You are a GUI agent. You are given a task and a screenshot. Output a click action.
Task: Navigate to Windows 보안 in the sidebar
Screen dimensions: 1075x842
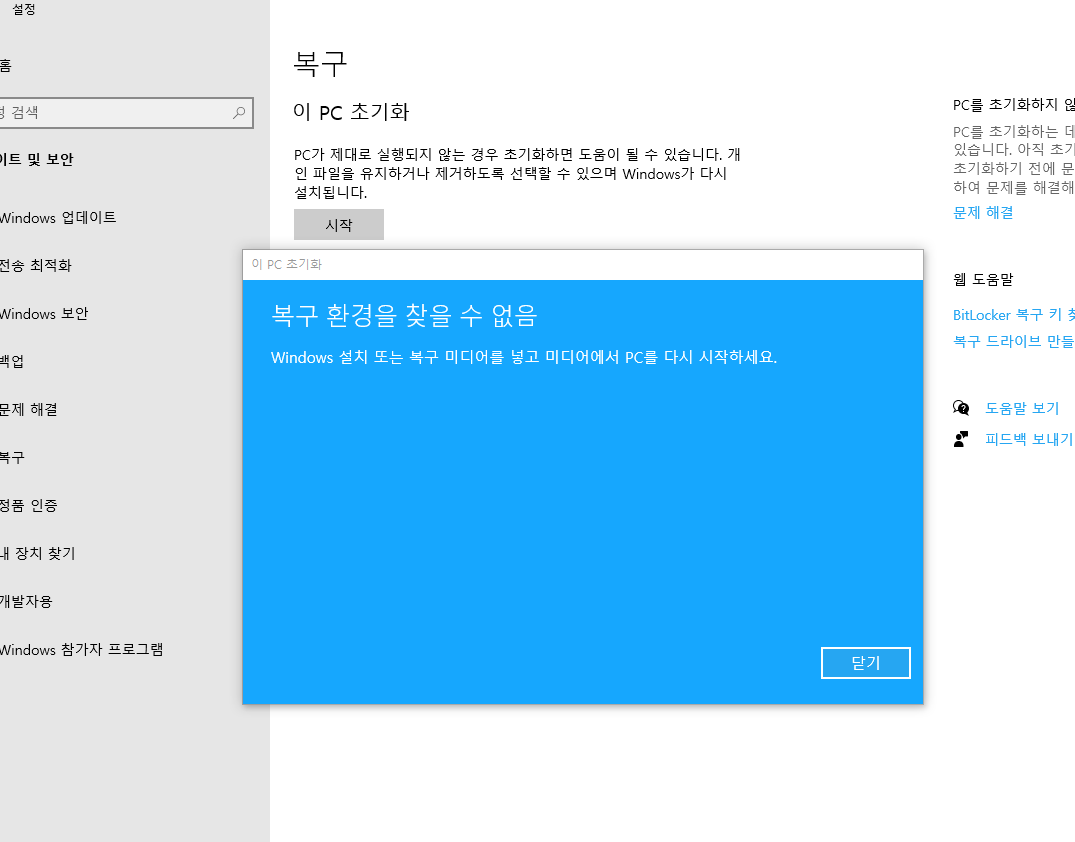point(45,313)
